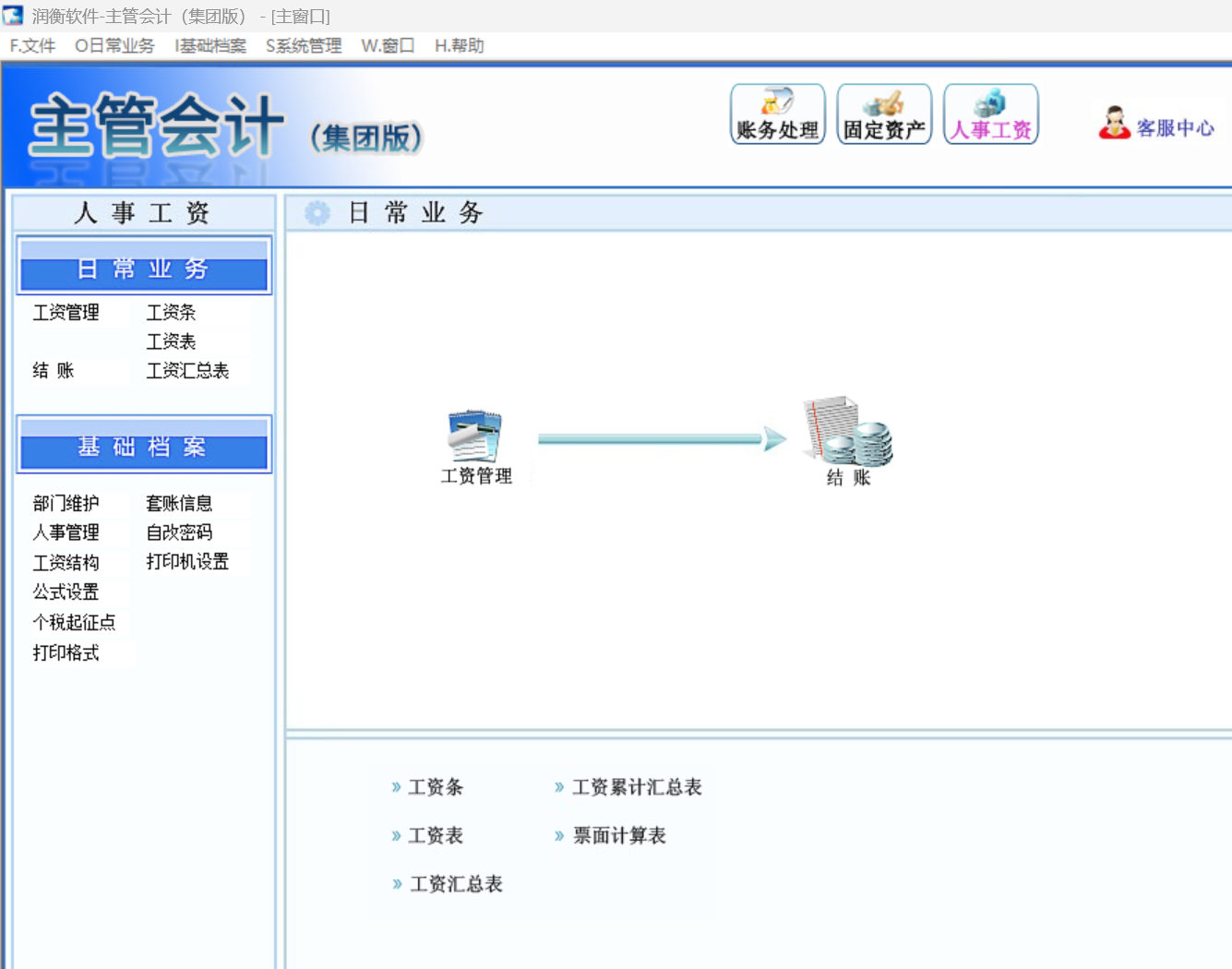Screen dimensions: 1232x969
Task: Open the W.窗口 menu
Action: (x=388, y=45)
